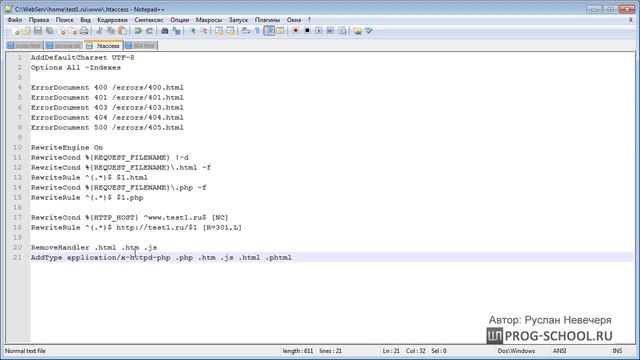Screen dimensions: 640x360
Task: Open the ? help menu
Action: click(309, 20)
